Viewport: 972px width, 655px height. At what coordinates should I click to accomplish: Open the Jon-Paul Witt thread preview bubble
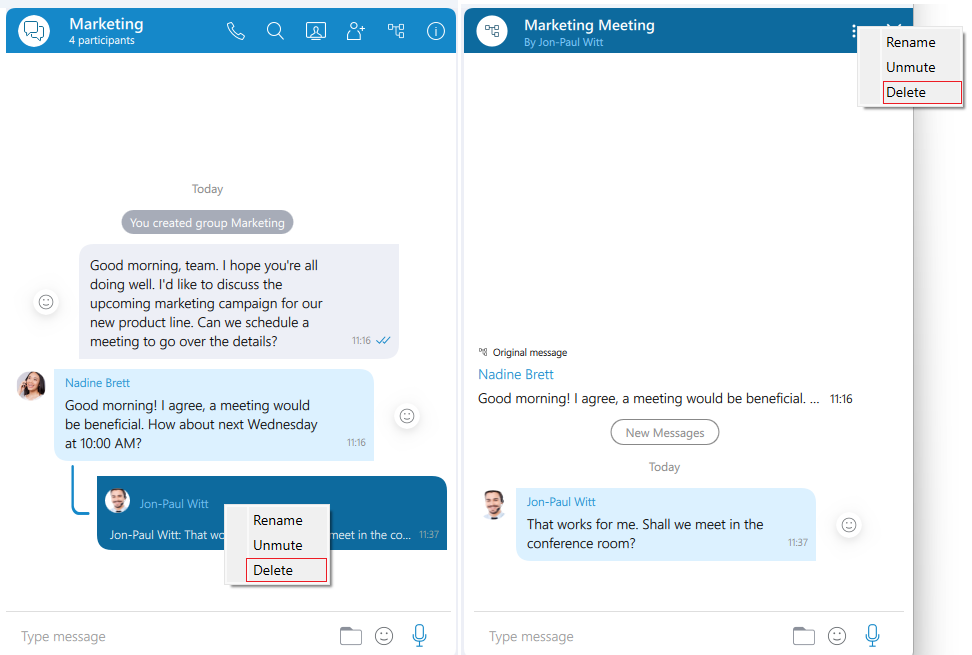point(272,513)
